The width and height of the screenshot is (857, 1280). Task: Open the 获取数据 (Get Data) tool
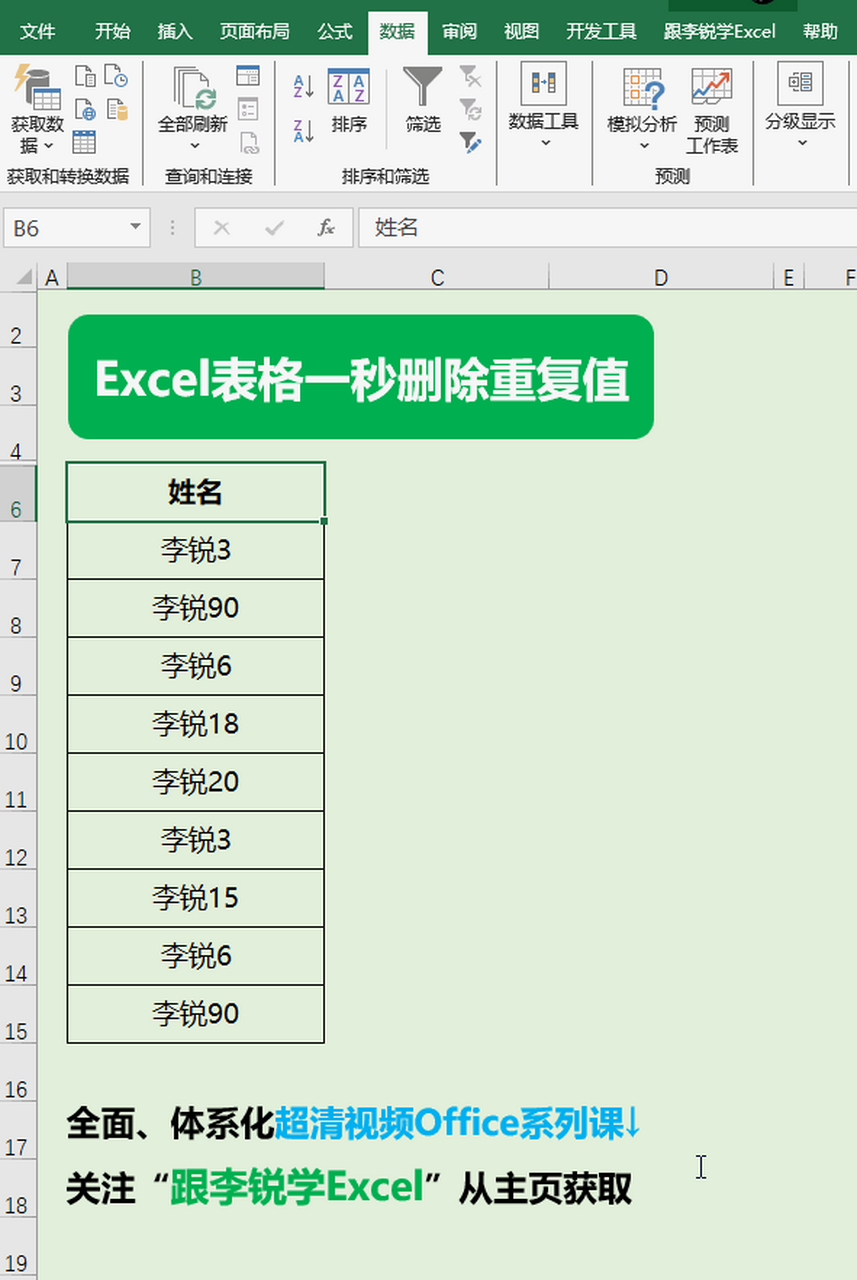point(36,100)
